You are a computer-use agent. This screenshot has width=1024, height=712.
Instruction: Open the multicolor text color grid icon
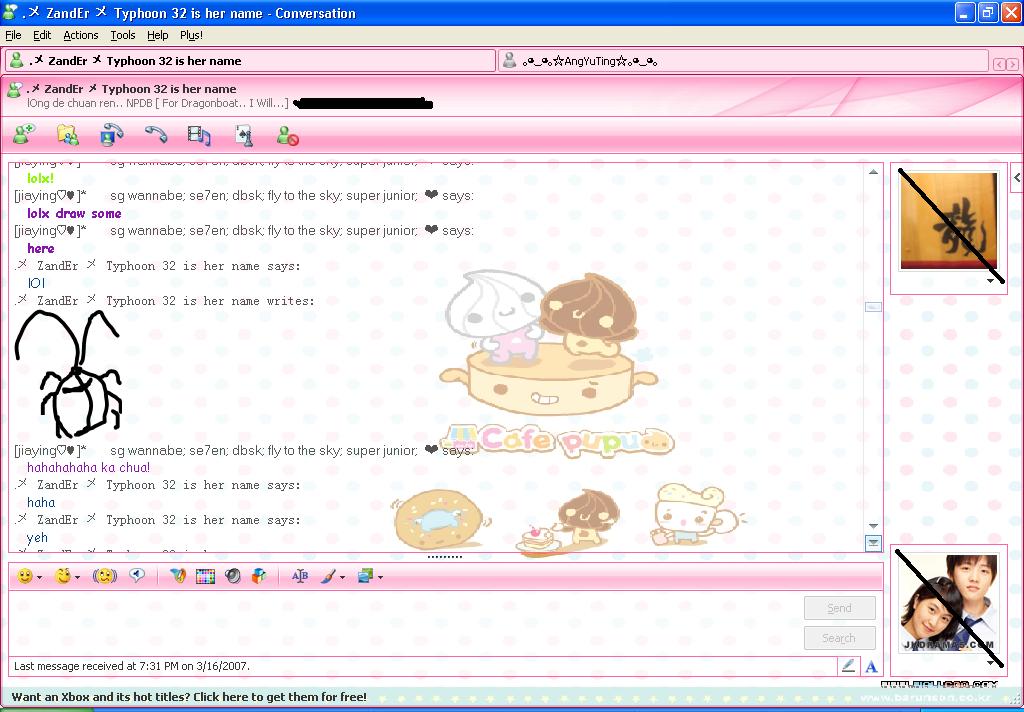pyautogui.click(x=205, y=576)
